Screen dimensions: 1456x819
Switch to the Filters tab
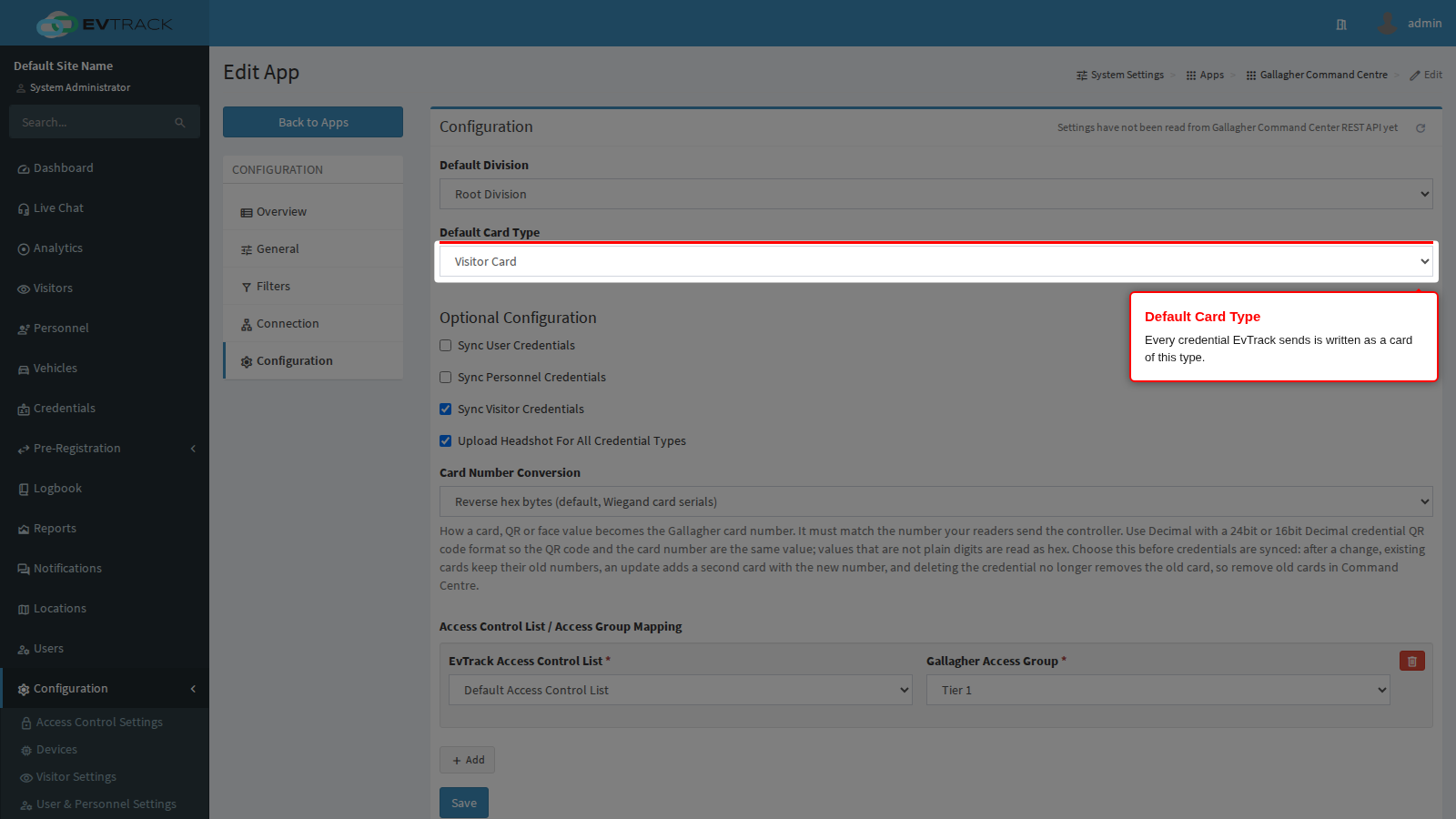pos(313,287)
